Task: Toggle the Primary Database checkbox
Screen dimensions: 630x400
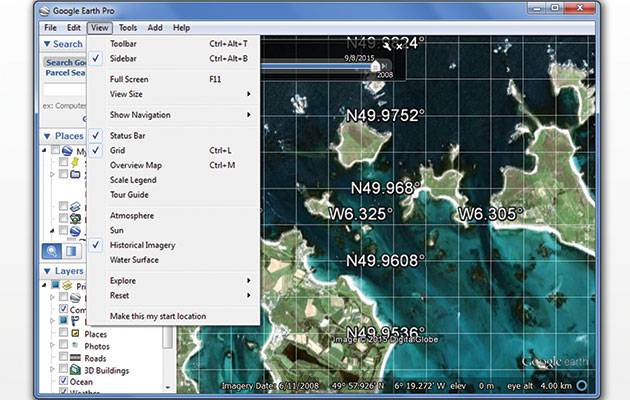Action: pos(55,285)
